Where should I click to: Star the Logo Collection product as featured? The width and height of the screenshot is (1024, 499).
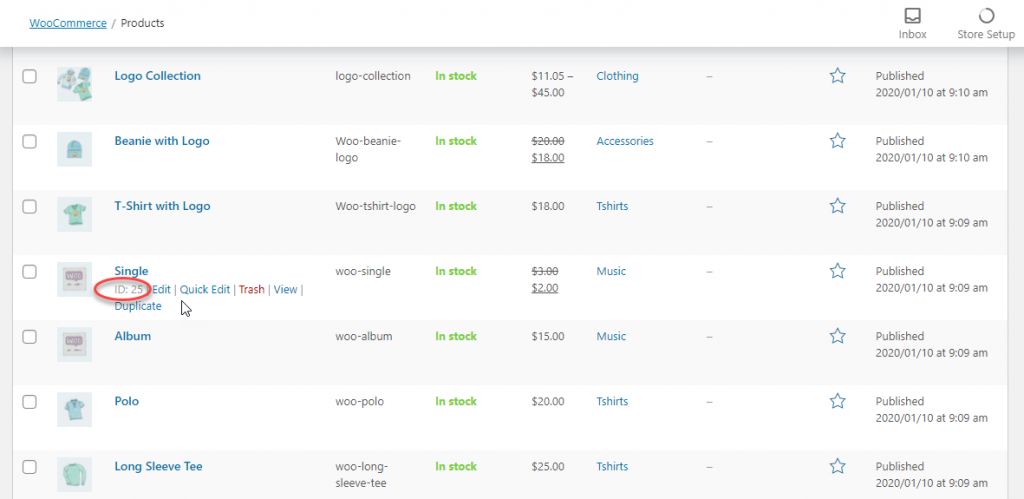(837, 76)
